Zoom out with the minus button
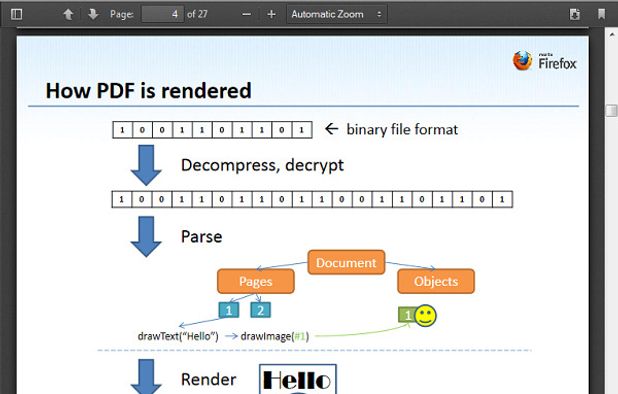 coord(247,15)
